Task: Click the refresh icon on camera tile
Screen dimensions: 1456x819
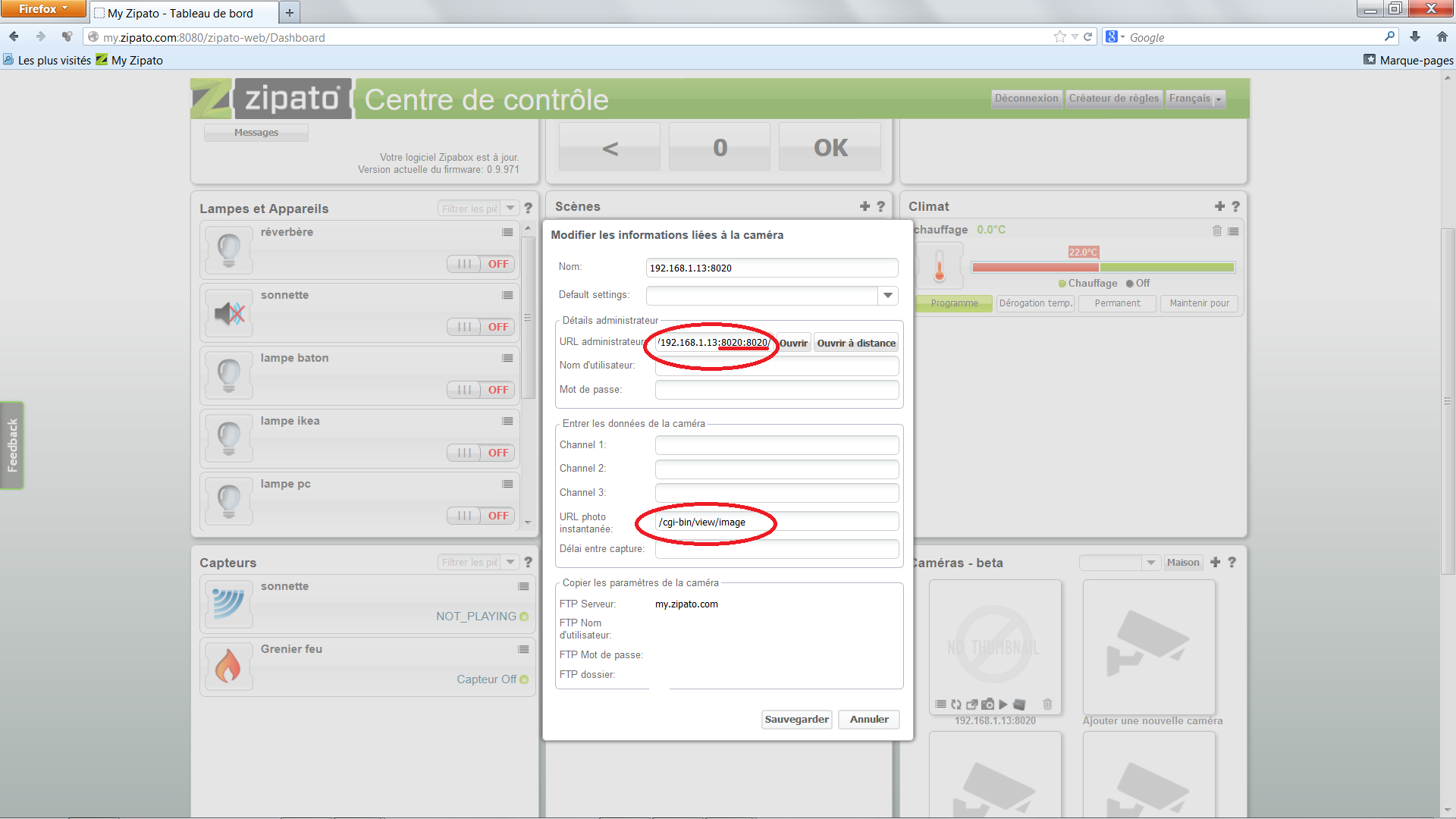Action: 956,704
